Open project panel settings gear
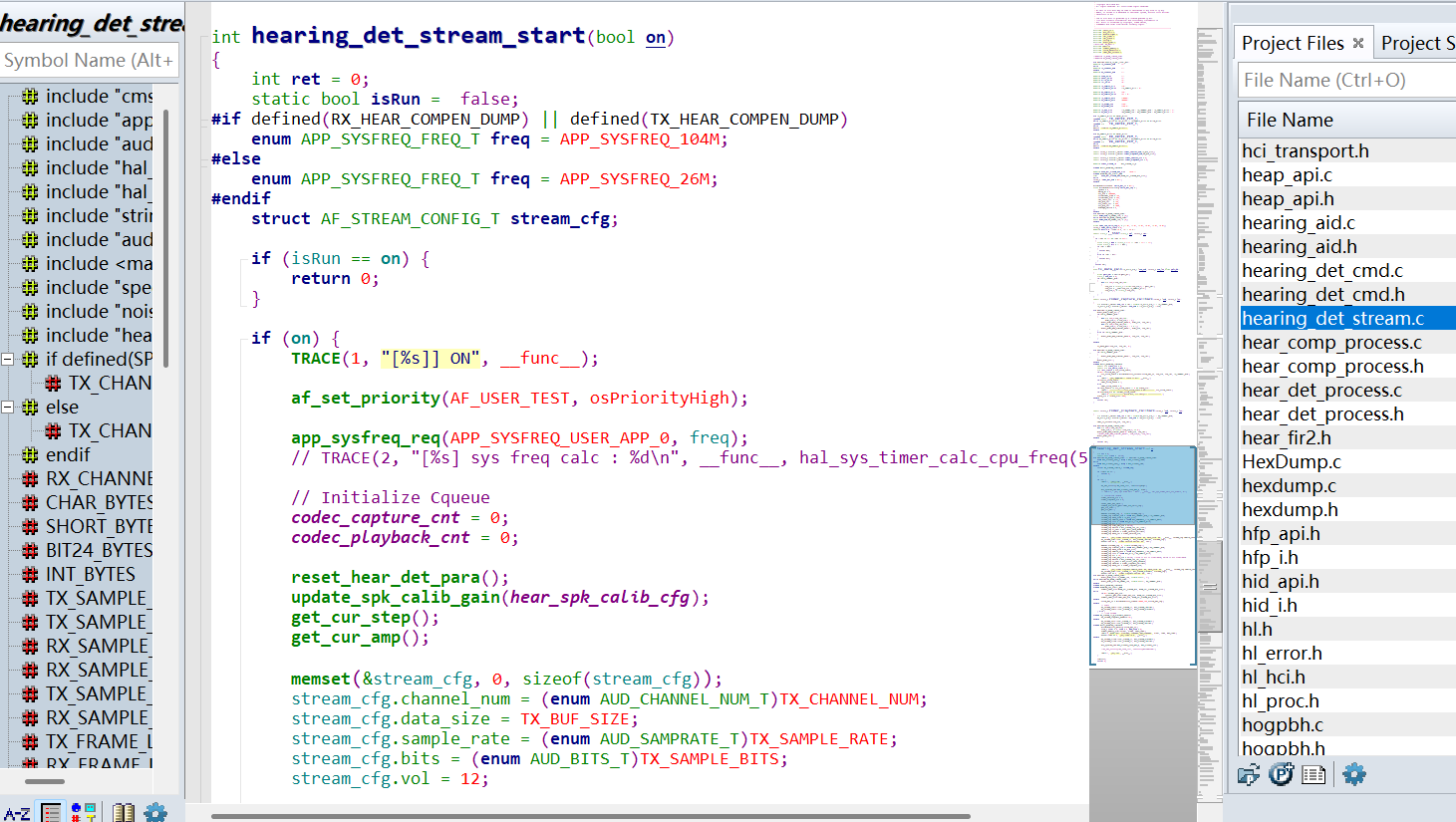The width and height of the screenshot is (1456, 822). click(x=1353, y=774)
